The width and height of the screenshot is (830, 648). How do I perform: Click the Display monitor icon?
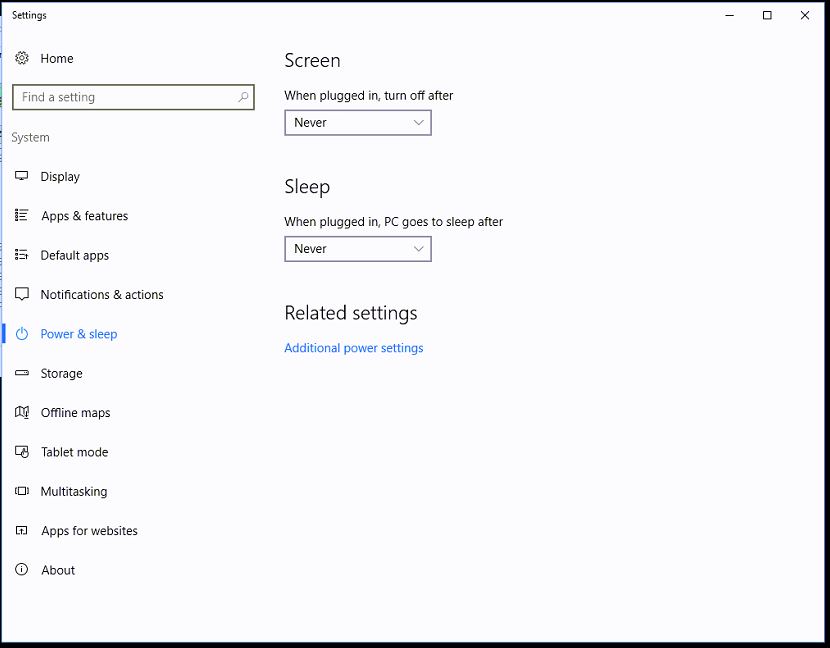22,177
